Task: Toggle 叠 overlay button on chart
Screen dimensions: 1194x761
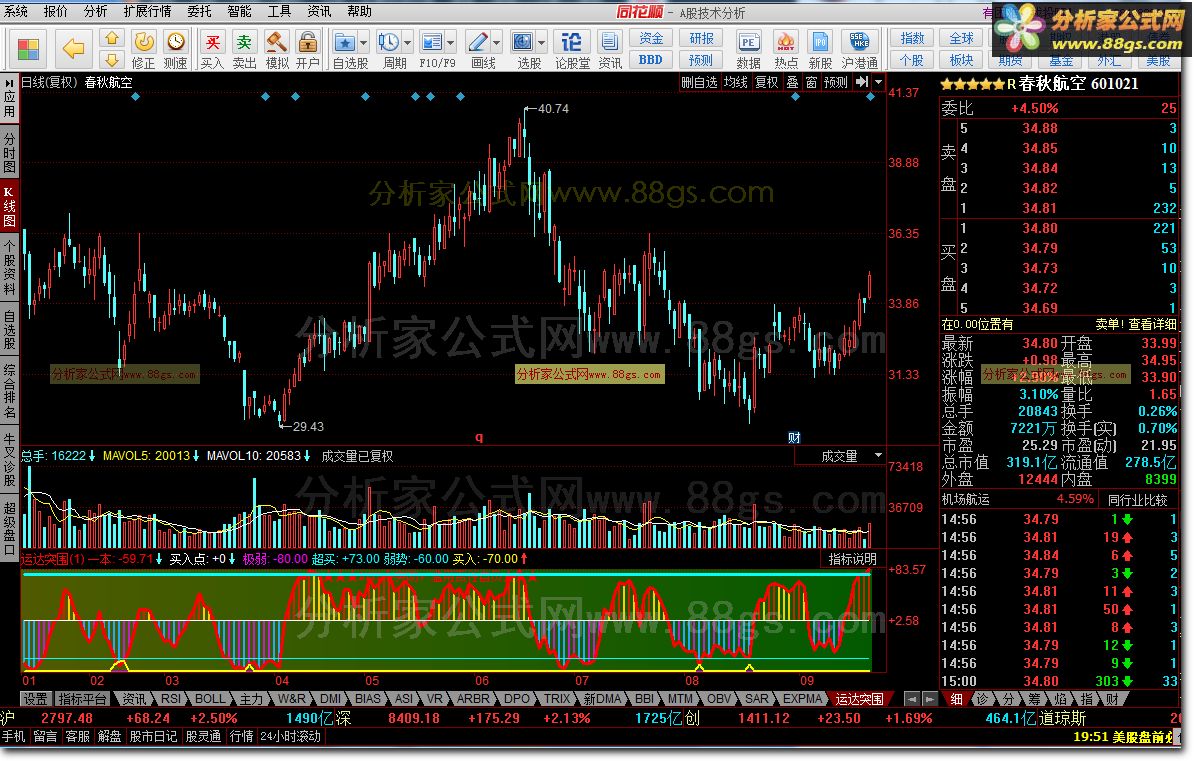Action: pyautogui.click(x=793, y=82)
